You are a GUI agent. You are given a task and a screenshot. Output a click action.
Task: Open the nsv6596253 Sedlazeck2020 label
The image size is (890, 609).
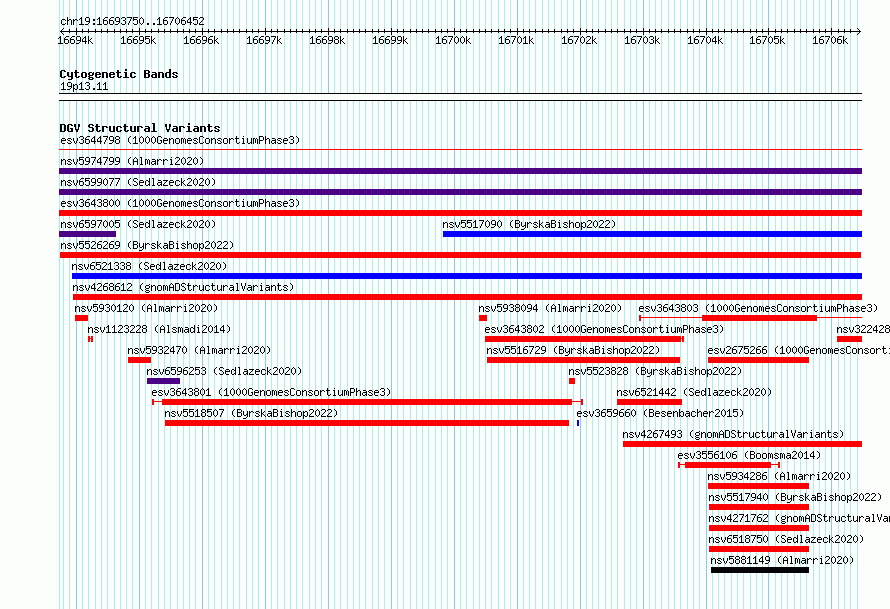point(224,371)
